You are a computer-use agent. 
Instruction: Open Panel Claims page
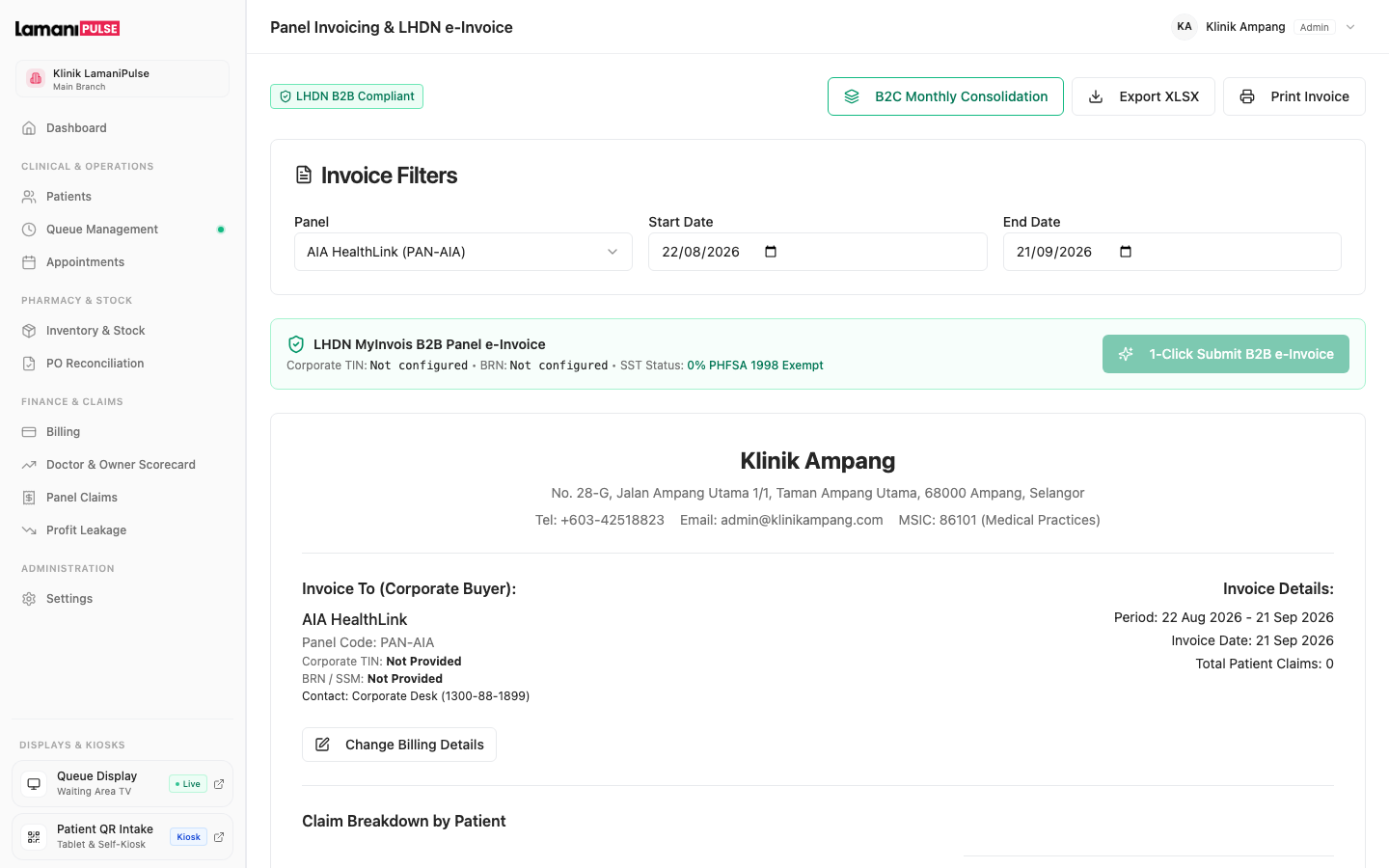[x=123, y=498]
